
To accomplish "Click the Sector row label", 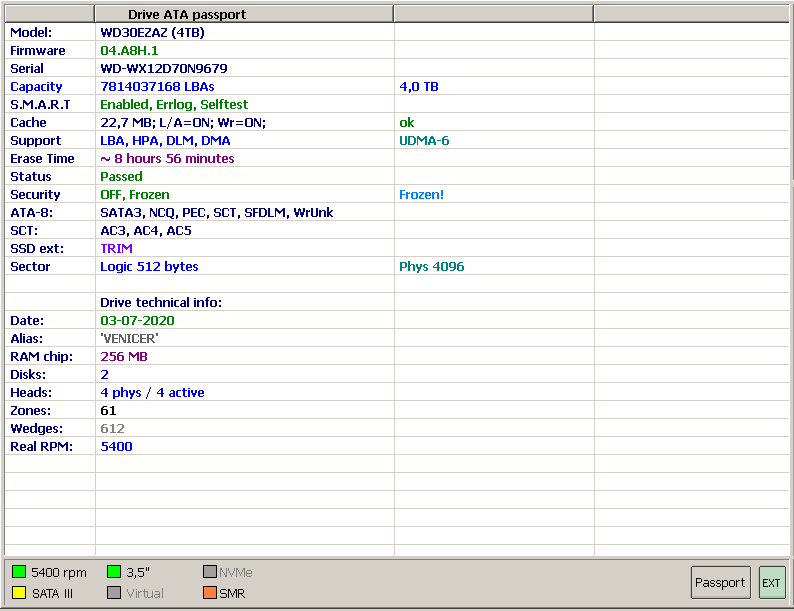I will (30, 267).
